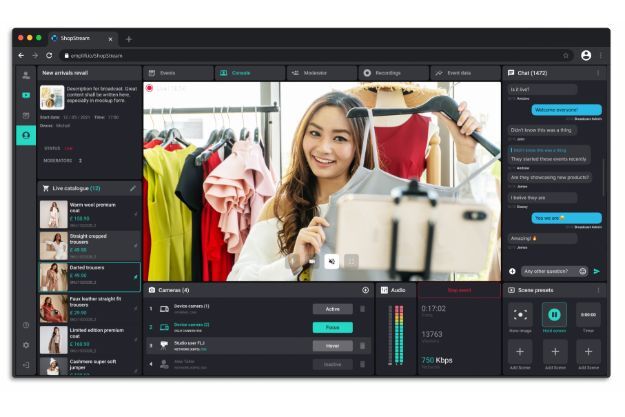Screen dimensions: 625x417
Task: Open the video broadcasts sidebar icon
Action: [26, 95]
